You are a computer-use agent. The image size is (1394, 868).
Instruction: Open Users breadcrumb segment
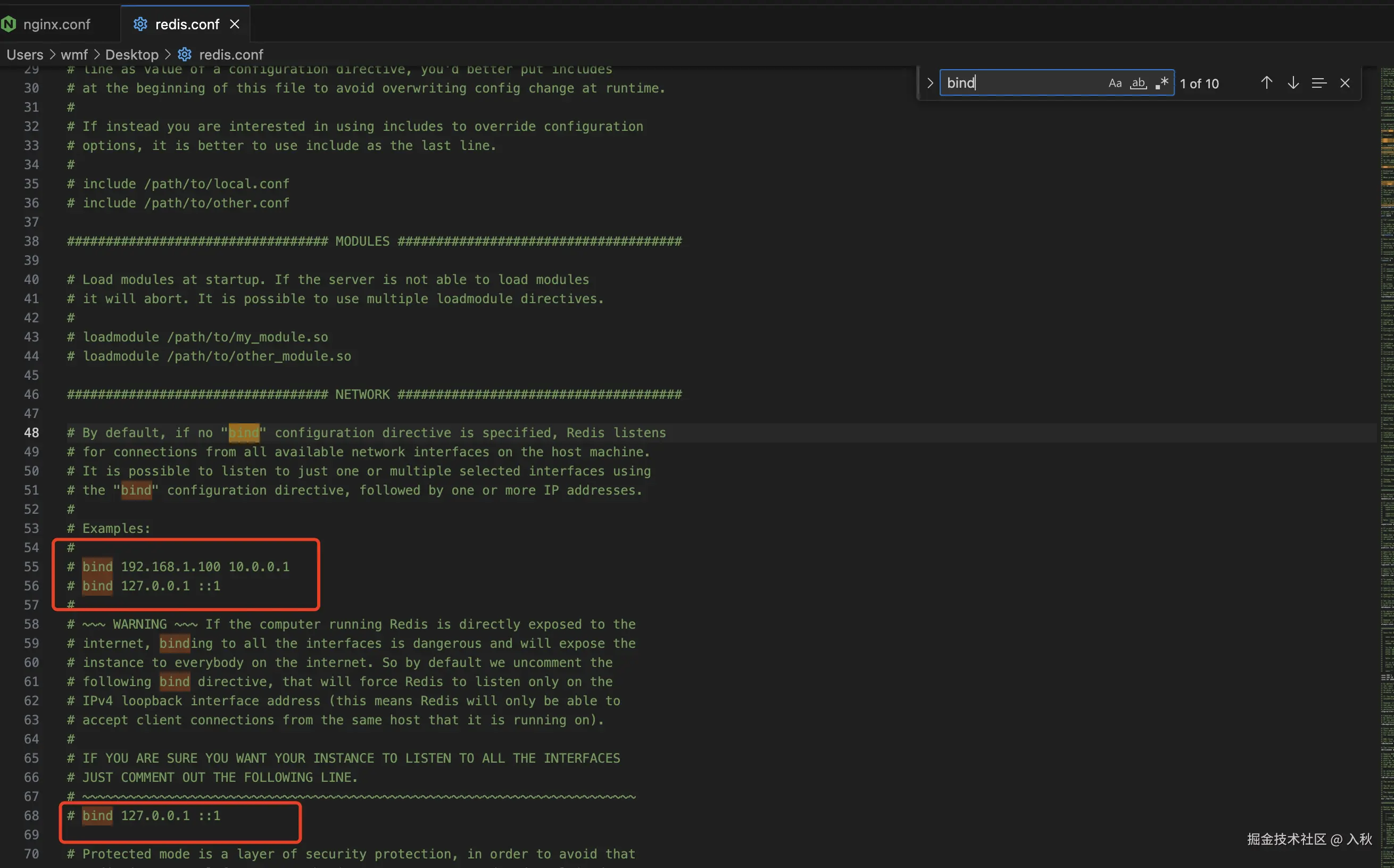(x=24, y=55)
